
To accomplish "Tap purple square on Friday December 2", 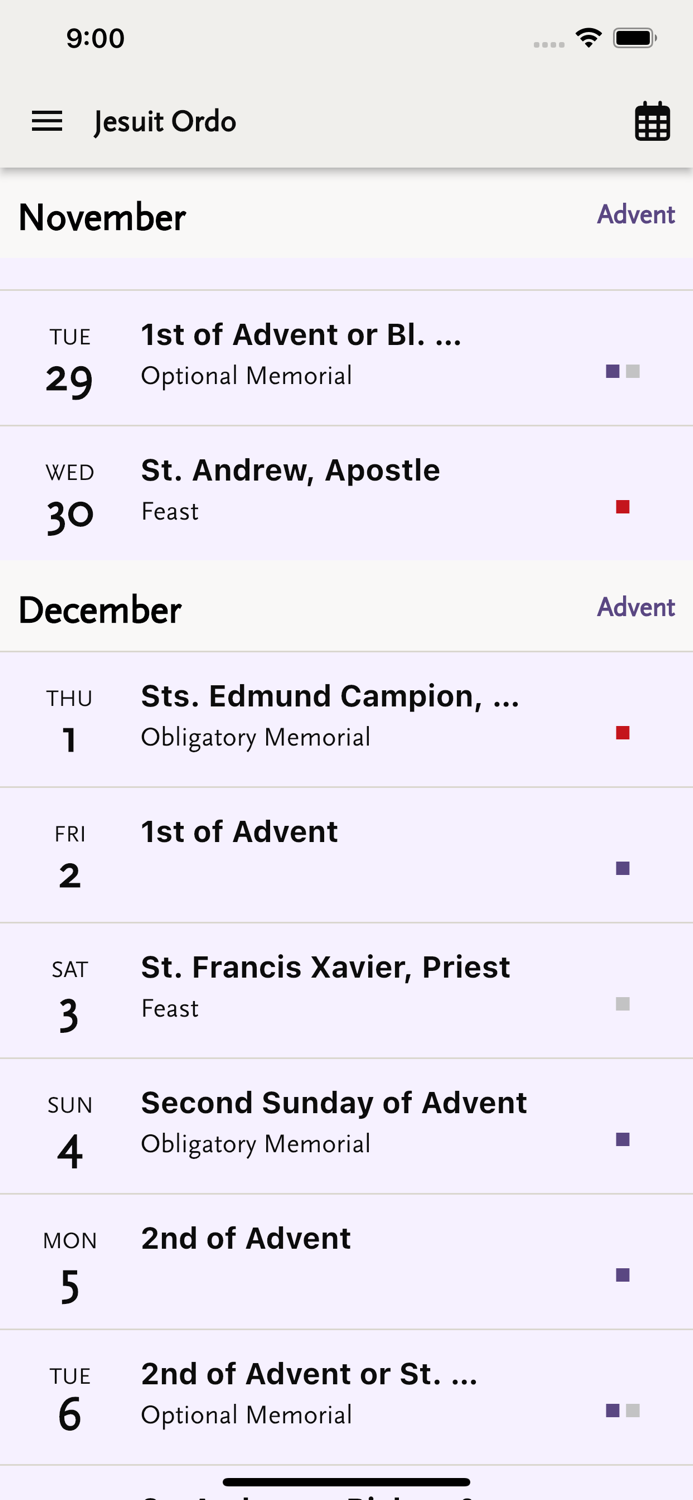I will pos(623,868).
